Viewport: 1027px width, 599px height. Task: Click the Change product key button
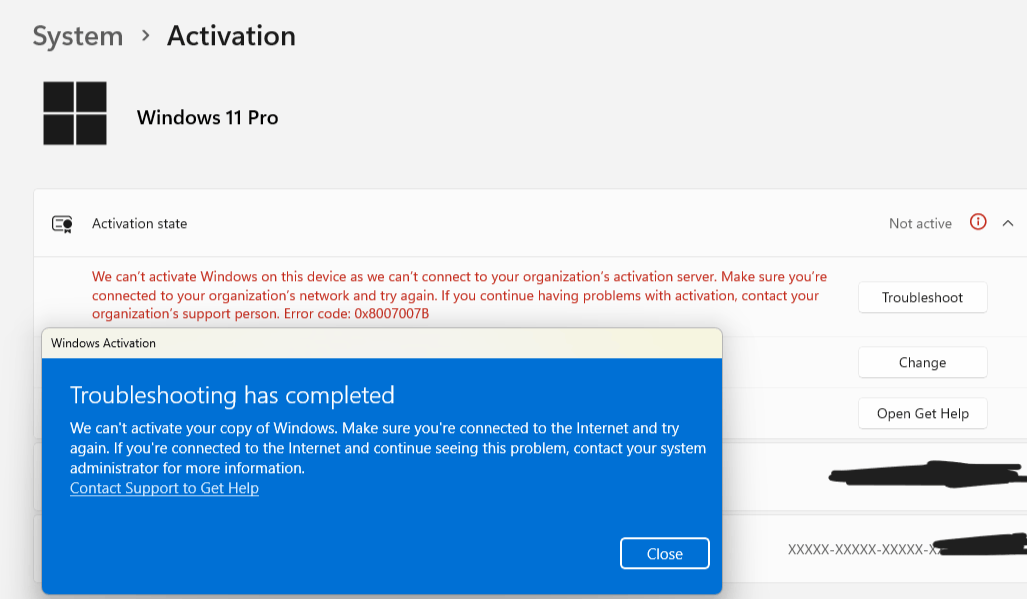[x=922, y=362]
